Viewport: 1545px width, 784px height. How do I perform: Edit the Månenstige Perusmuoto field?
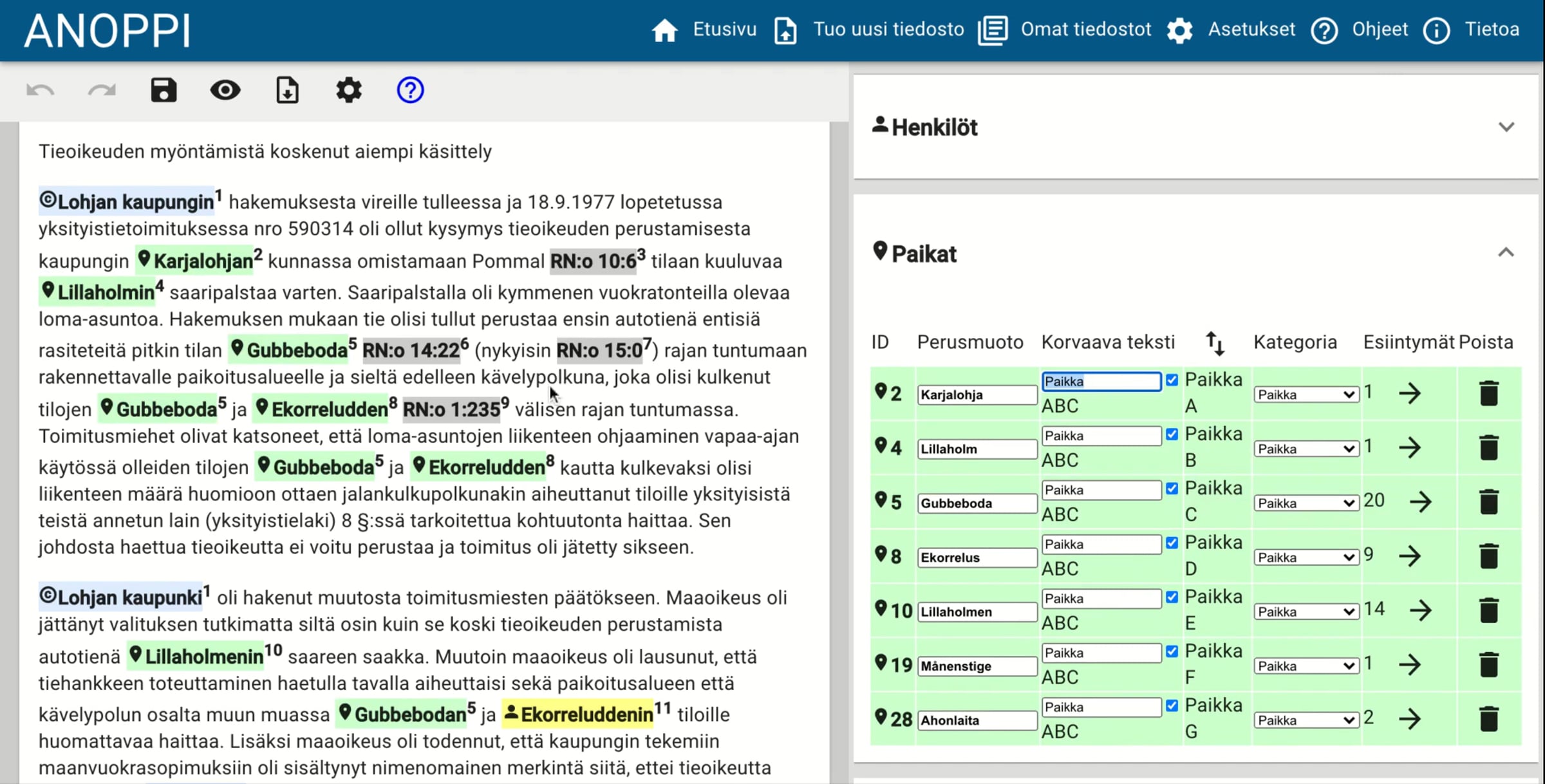(x=977, y=666)
